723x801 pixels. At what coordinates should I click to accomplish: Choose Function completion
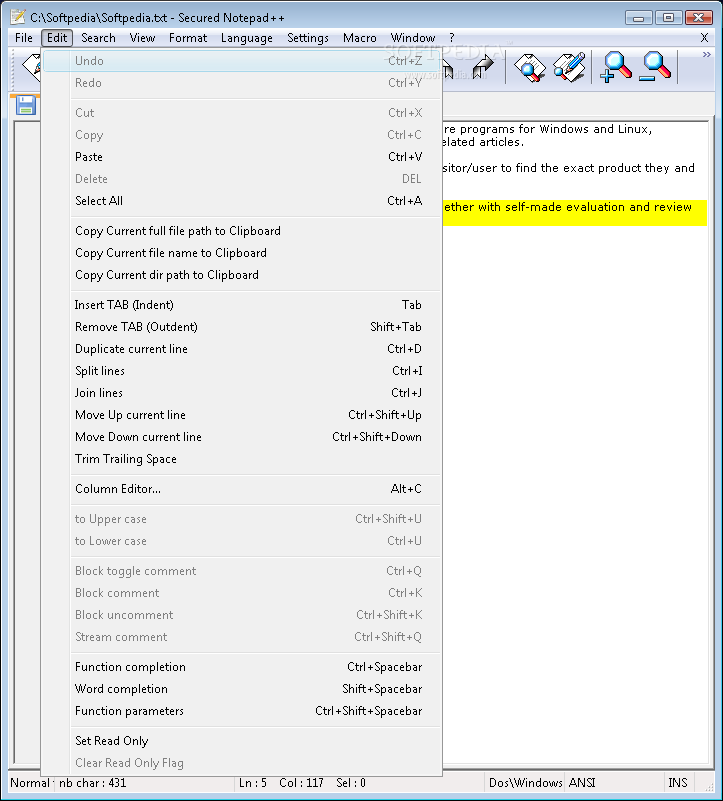tap(241, 667)
